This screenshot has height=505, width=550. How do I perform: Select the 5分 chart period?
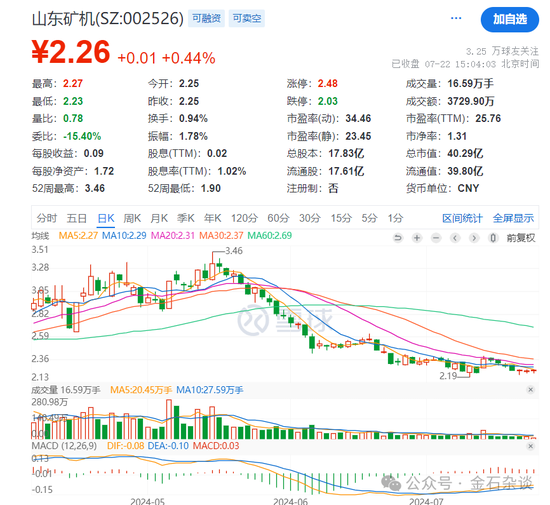[x=369, y=218]
